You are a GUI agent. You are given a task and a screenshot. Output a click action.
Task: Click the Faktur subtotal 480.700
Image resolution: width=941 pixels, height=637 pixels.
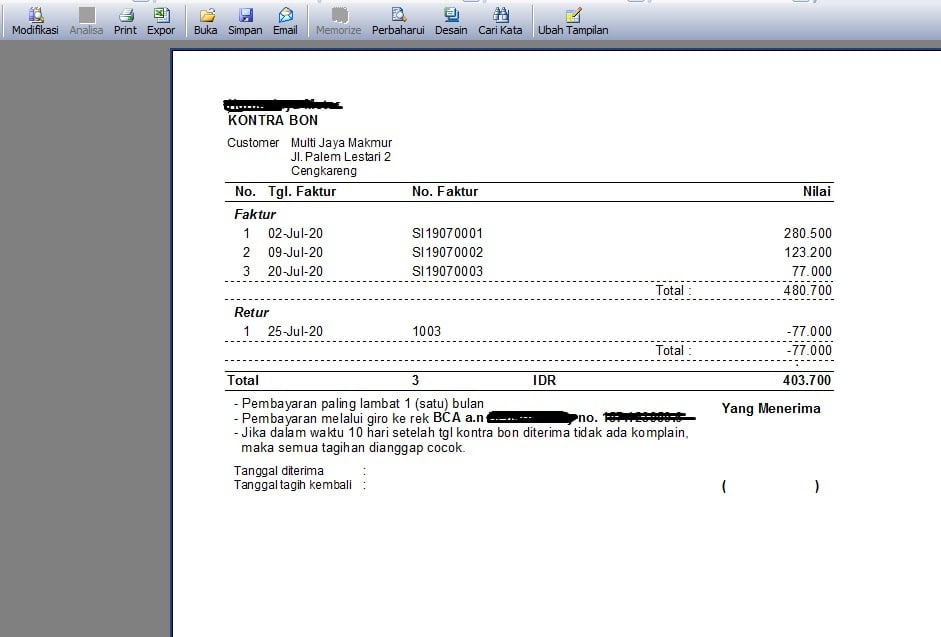pos(808,291)
